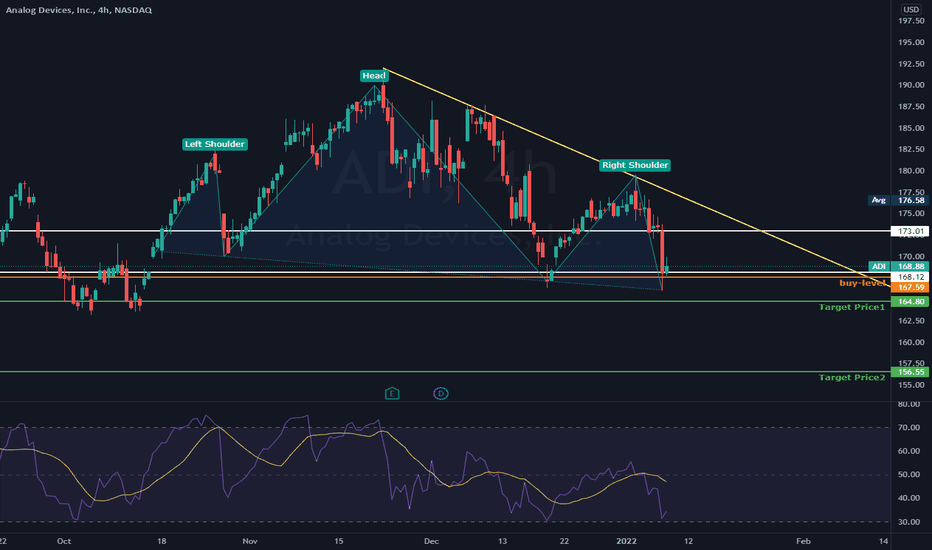Click the 'Nov' date on the time axis
The height and width of the screenshot is (550, 932).
tap(250, 541)
